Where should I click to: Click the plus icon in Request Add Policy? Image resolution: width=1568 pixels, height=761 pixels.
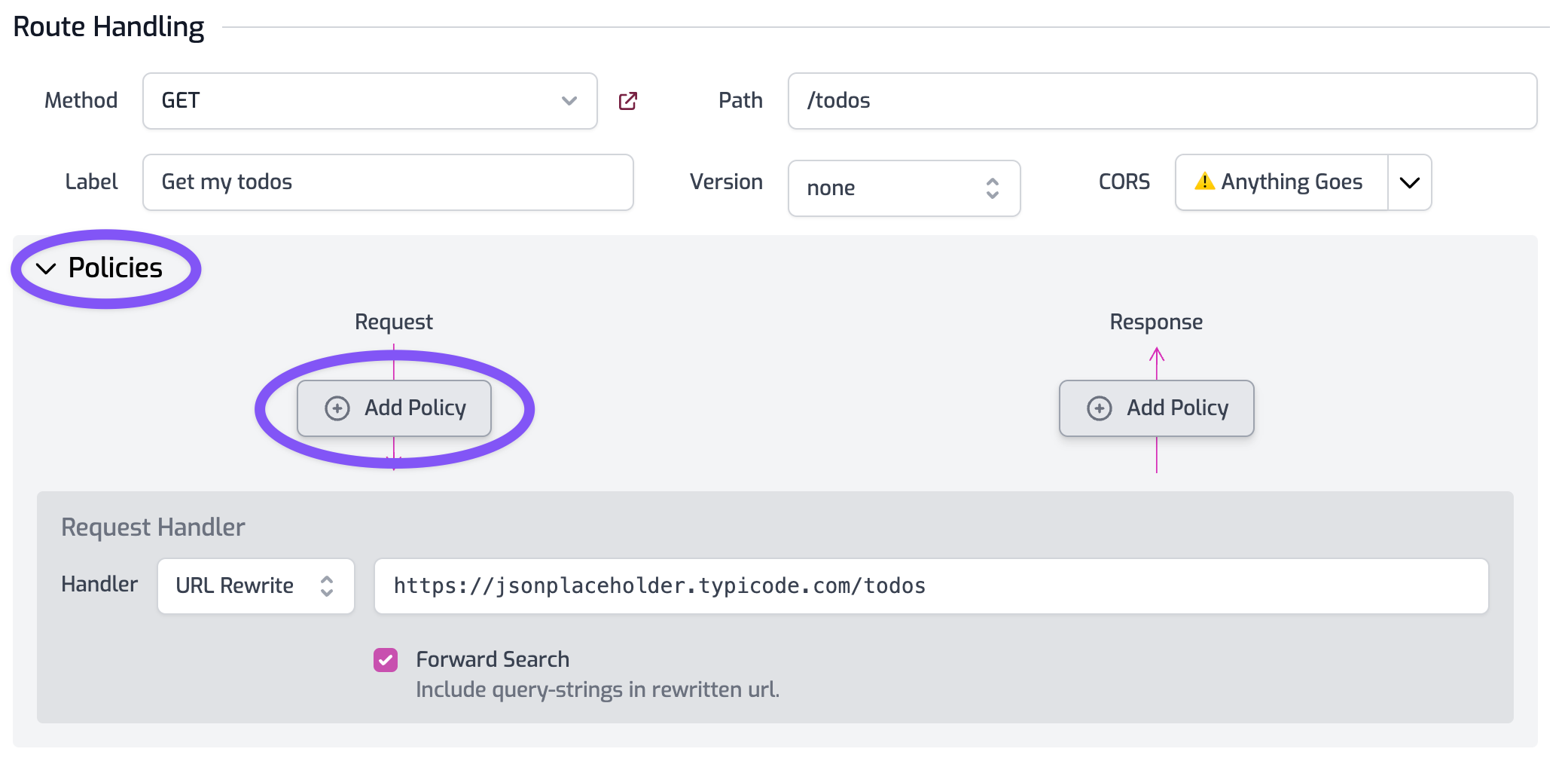tap(337, 408)
